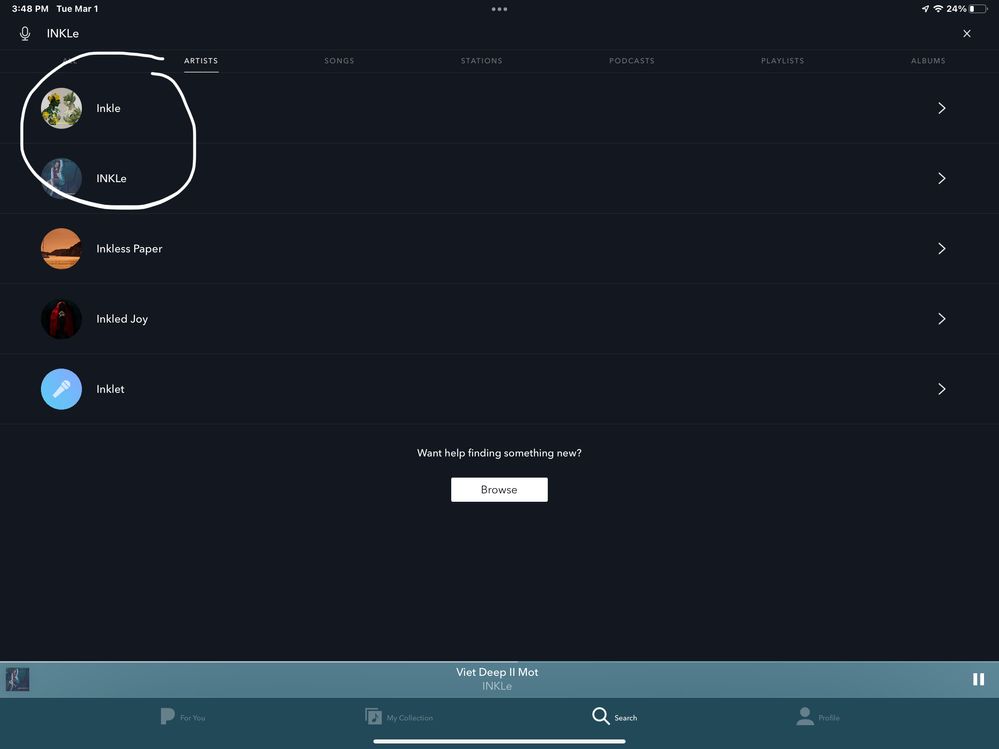Switch to the Podcasts tab
The image size is (999, 749).
tap(631, 61)
